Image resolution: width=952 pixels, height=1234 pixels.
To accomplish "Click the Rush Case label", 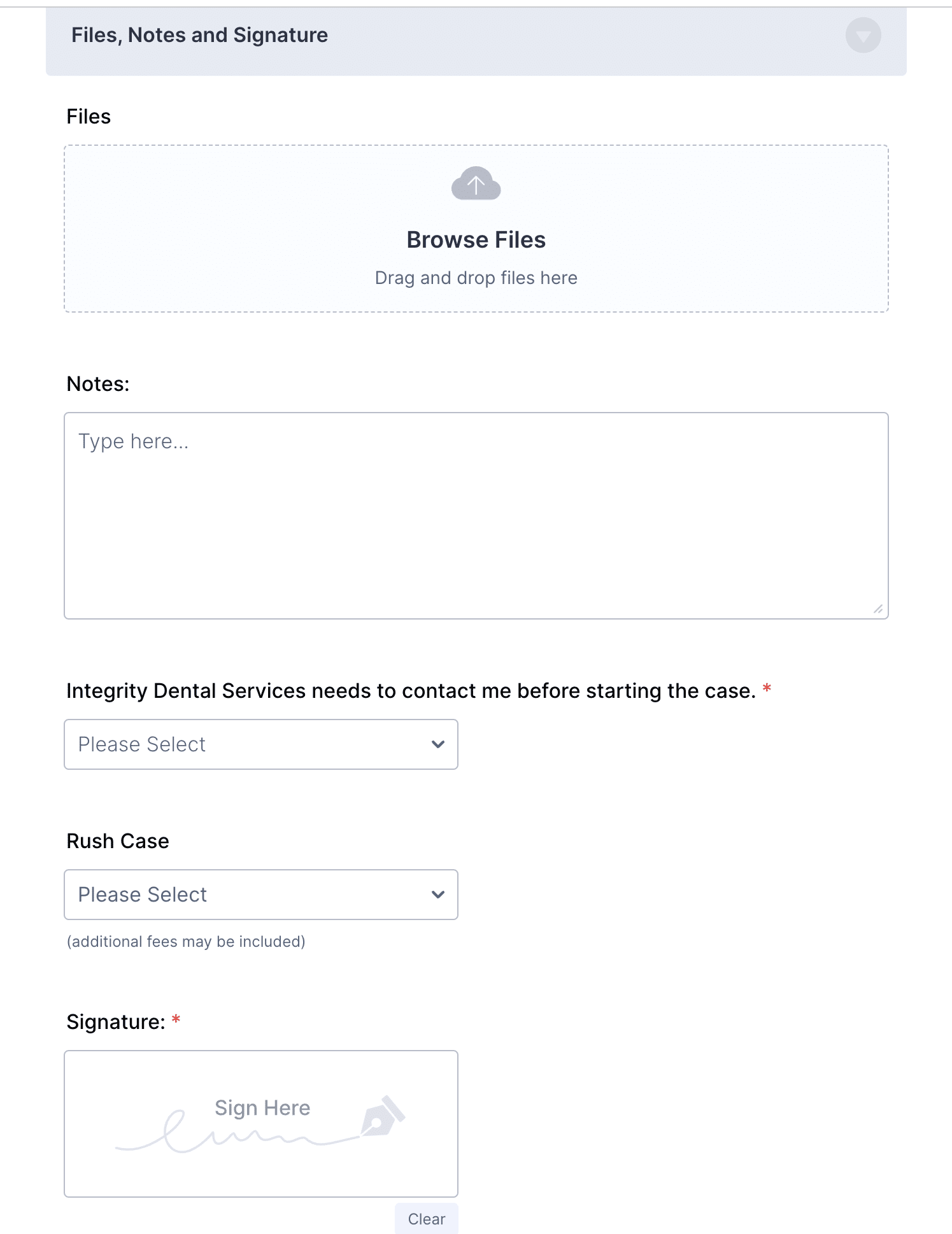I will pos(118,841).
